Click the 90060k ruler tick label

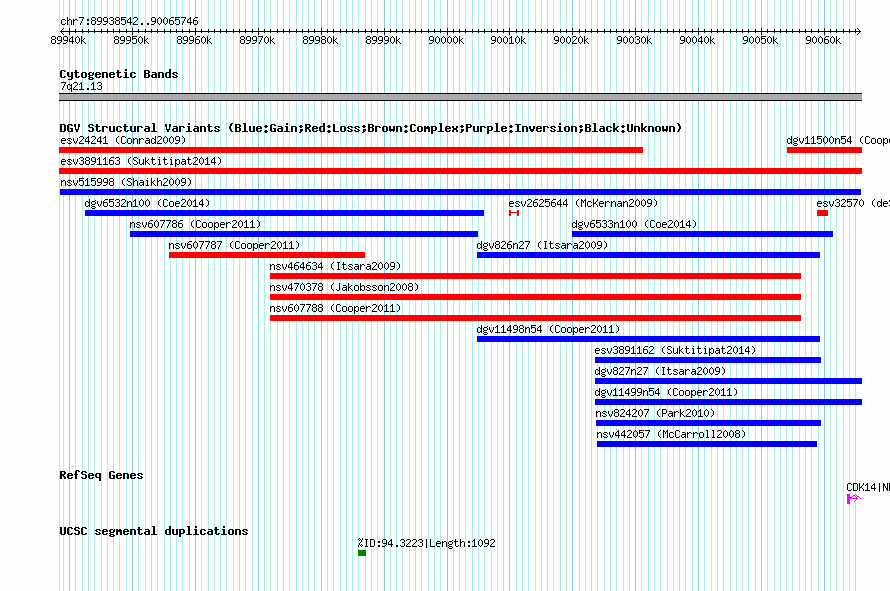click(x=823, y=40)
